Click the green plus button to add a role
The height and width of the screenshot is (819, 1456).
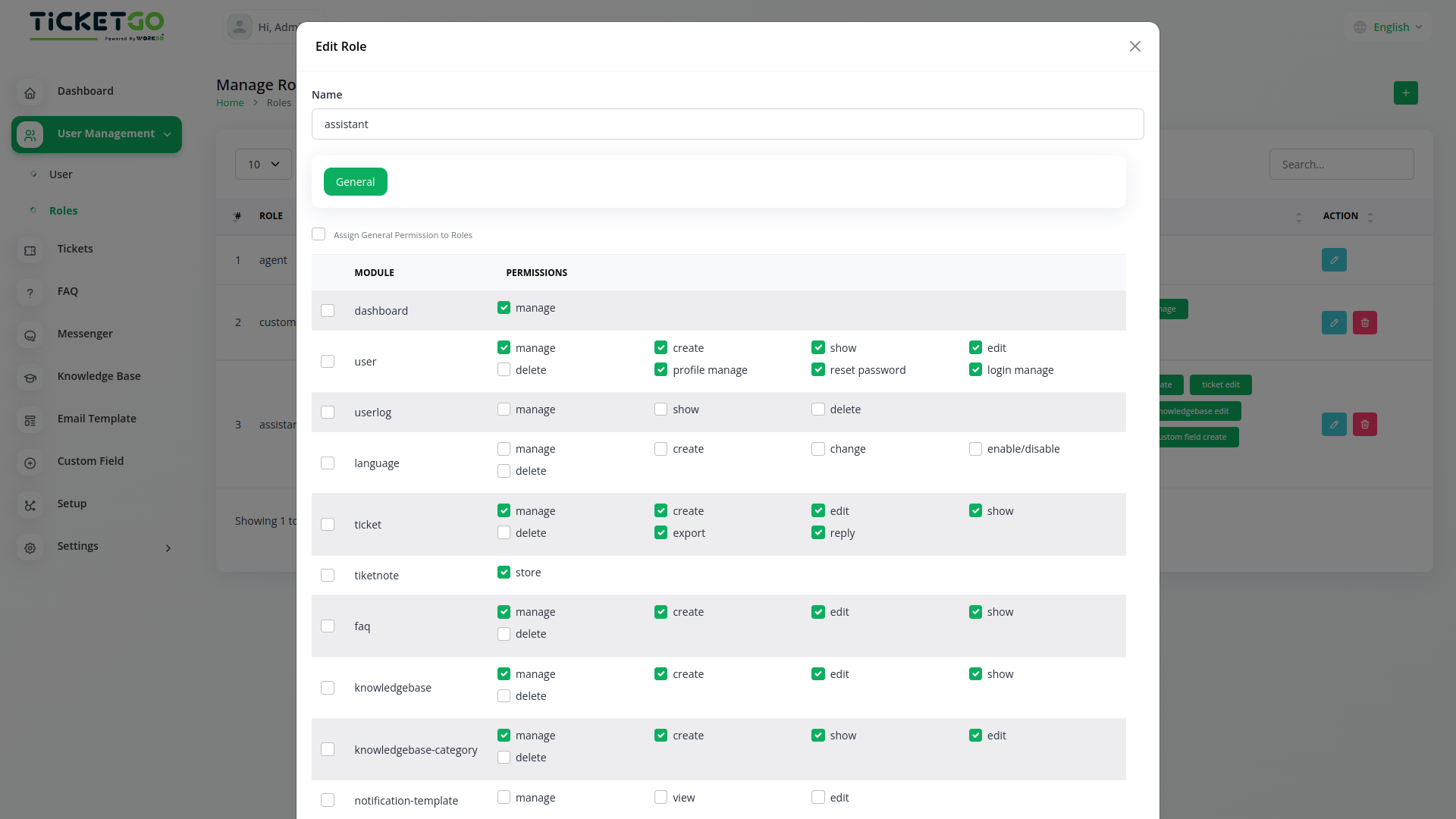(1406, 93)
